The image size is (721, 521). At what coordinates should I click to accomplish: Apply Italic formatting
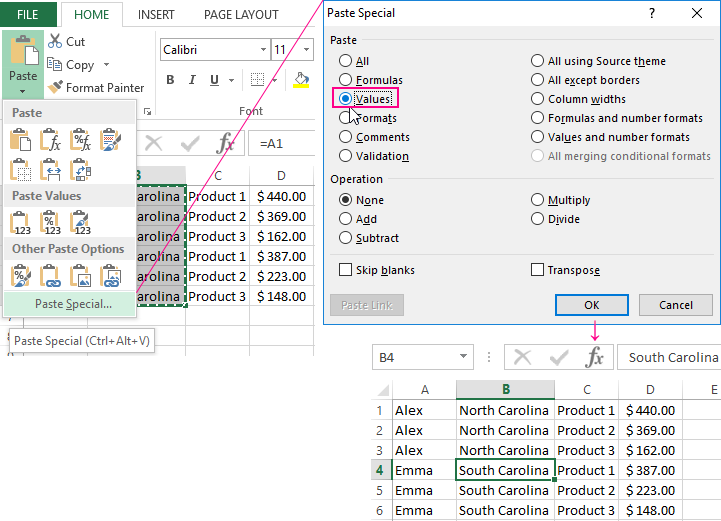coord(192,80)
